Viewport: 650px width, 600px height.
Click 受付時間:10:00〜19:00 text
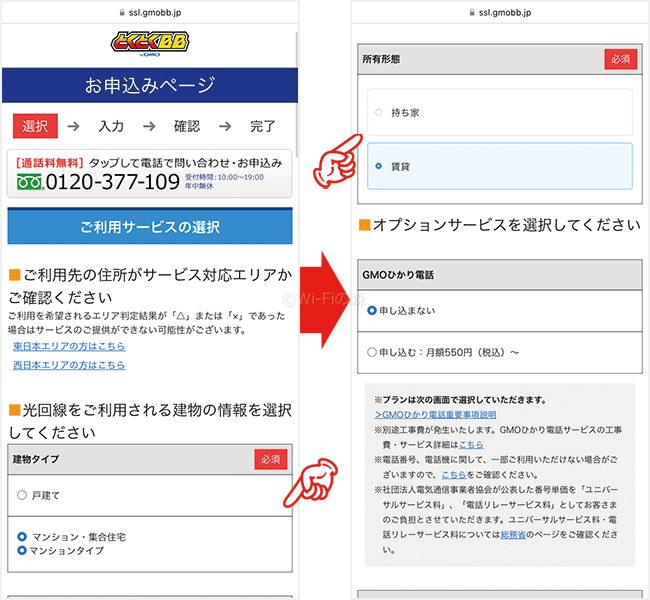tap(224, 177)
